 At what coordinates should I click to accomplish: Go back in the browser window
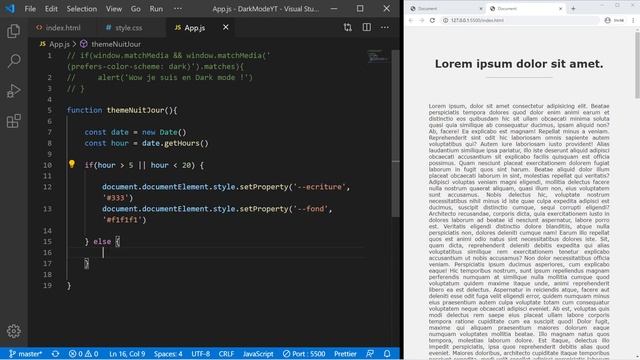(x=411, y=20)
